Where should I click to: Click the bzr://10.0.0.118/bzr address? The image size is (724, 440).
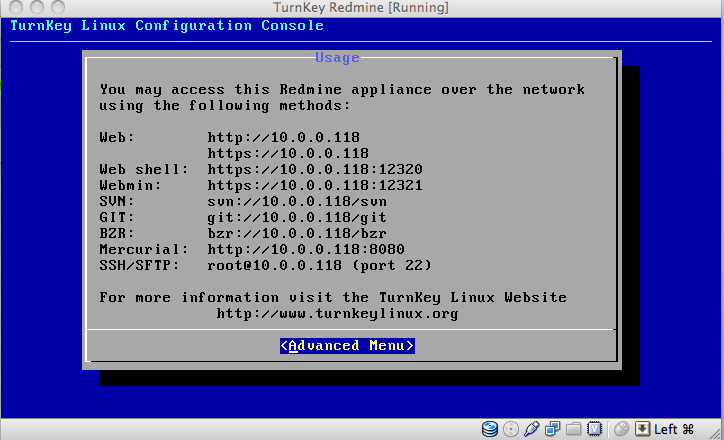(297, 234)
